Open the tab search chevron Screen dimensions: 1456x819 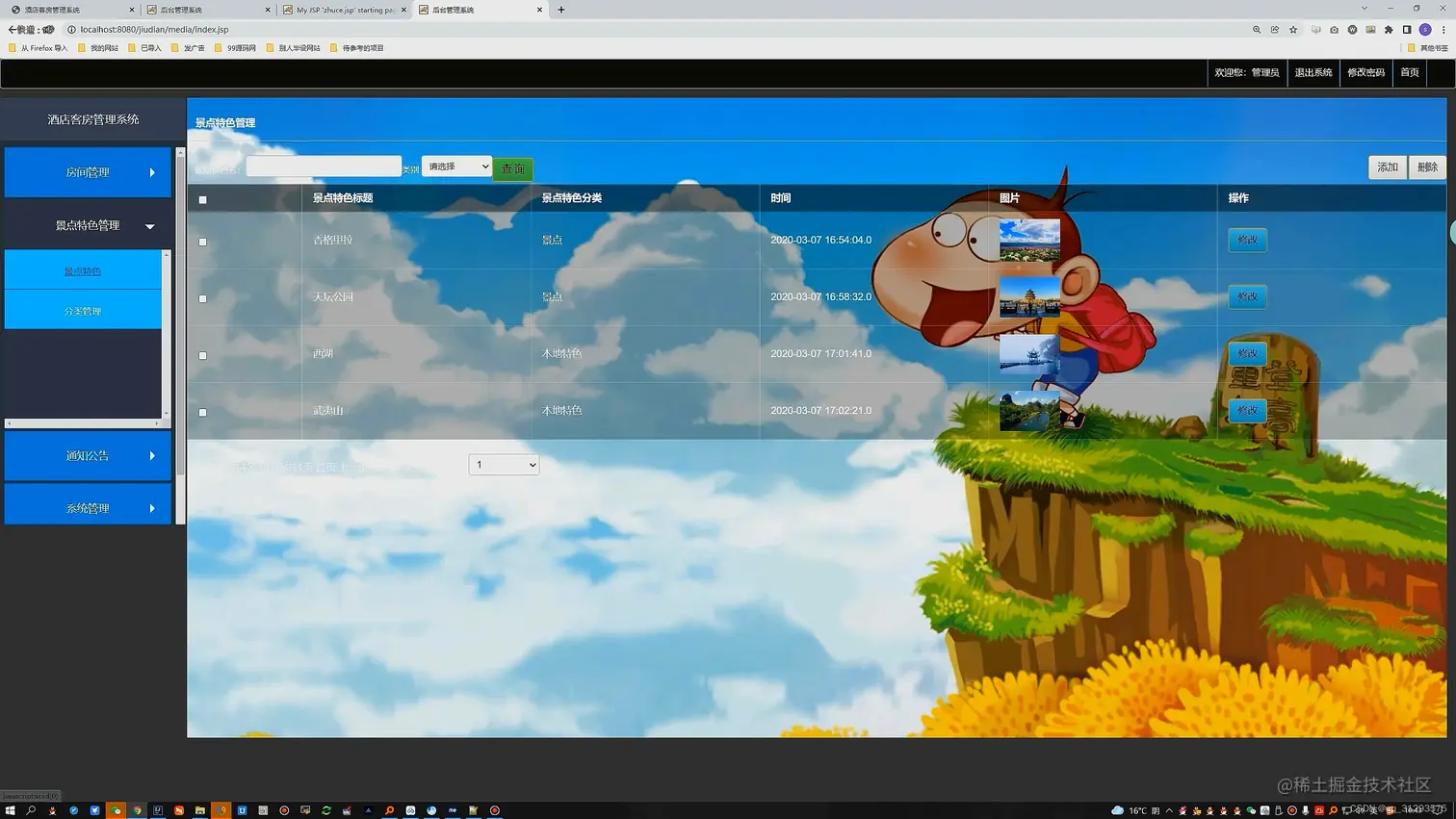pyautogui.click(x=1364, y=9)
